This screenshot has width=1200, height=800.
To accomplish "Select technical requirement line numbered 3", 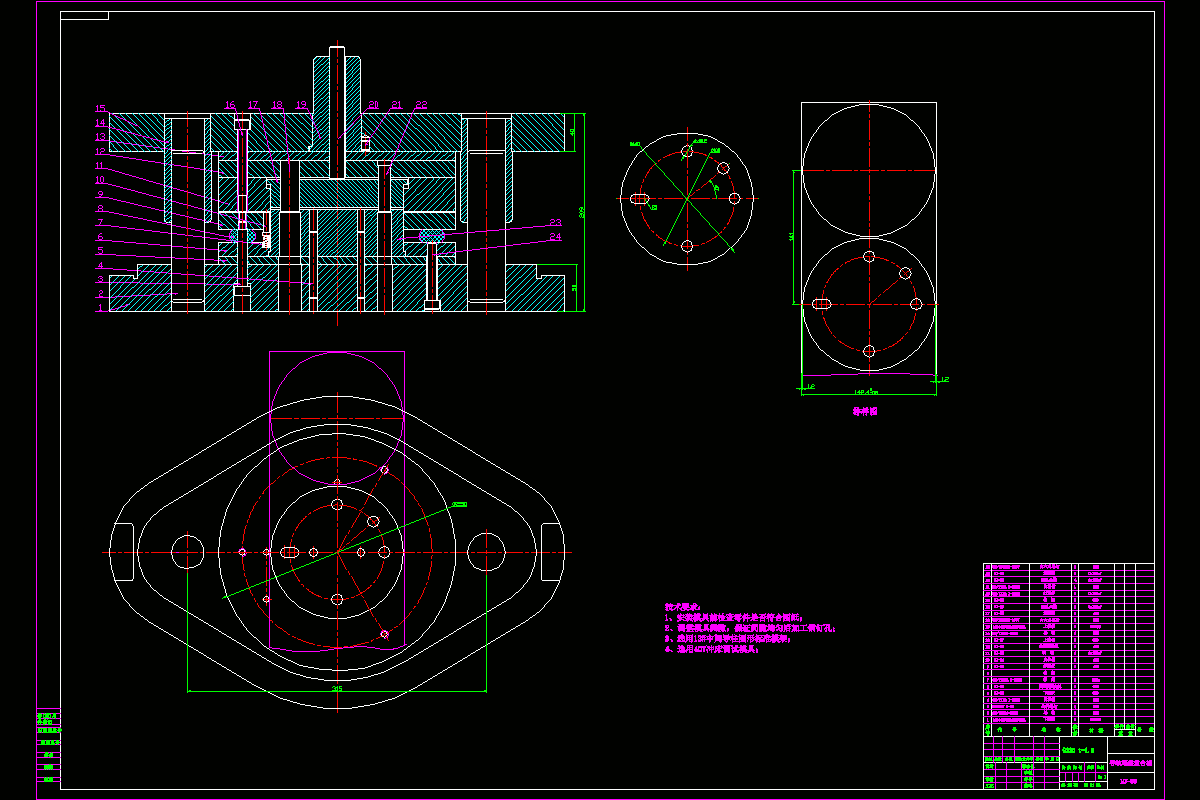I will click(x=728, y=639).
